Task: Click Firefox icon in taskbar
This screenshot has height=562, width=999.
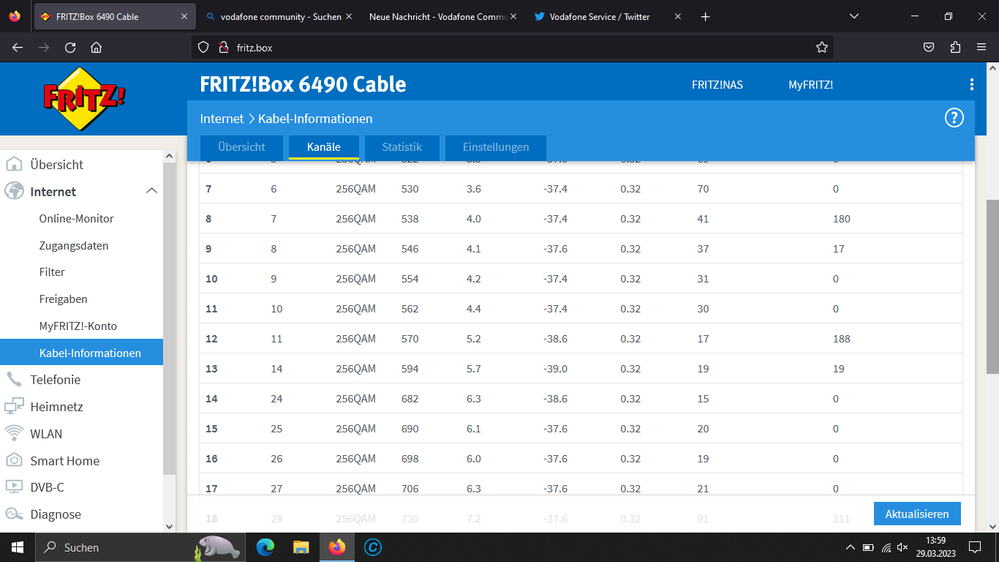Action: tap(337, 547)
